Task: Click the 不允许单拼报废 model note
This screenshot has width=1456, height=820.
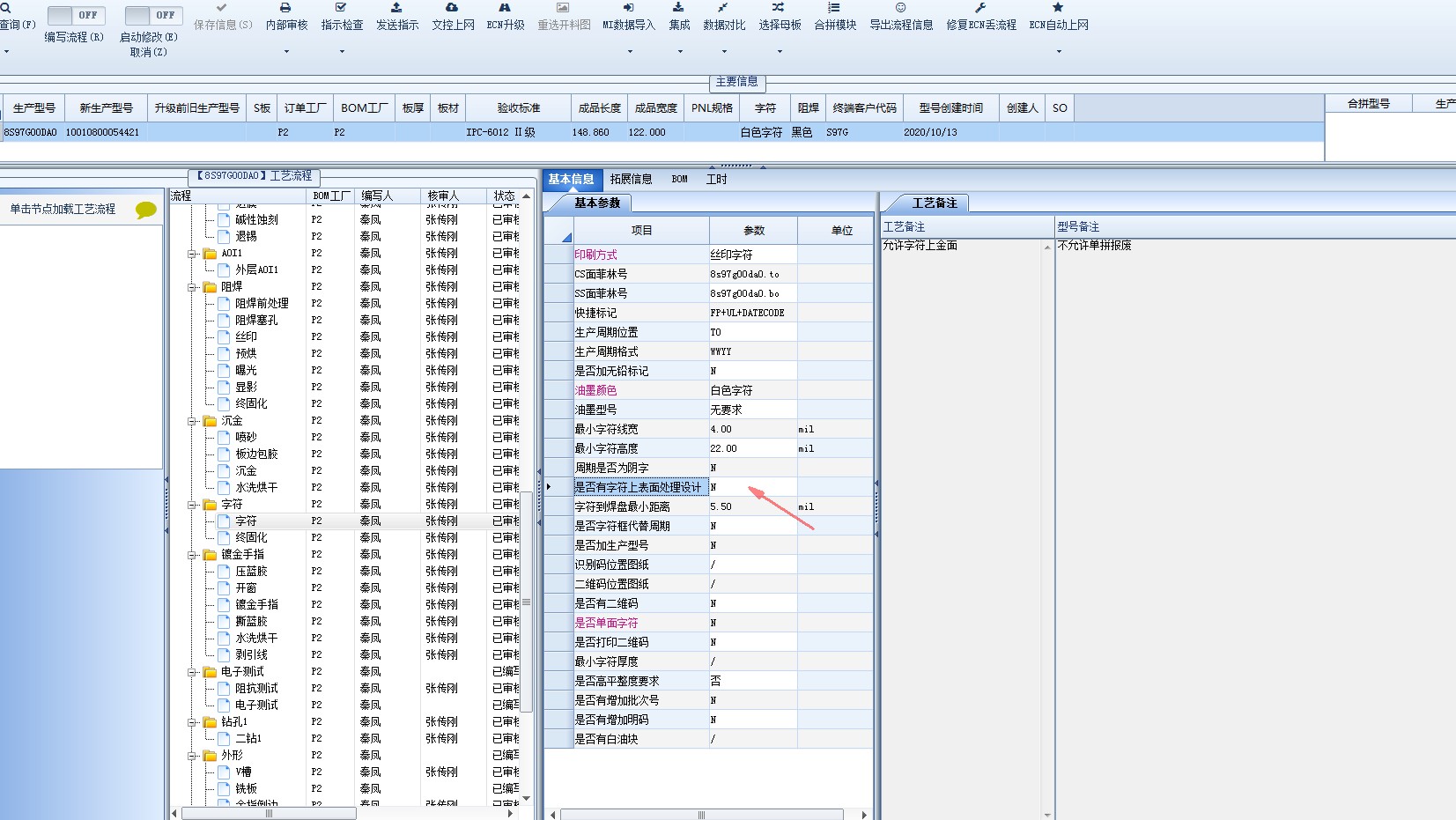Action: [1095, 246]
